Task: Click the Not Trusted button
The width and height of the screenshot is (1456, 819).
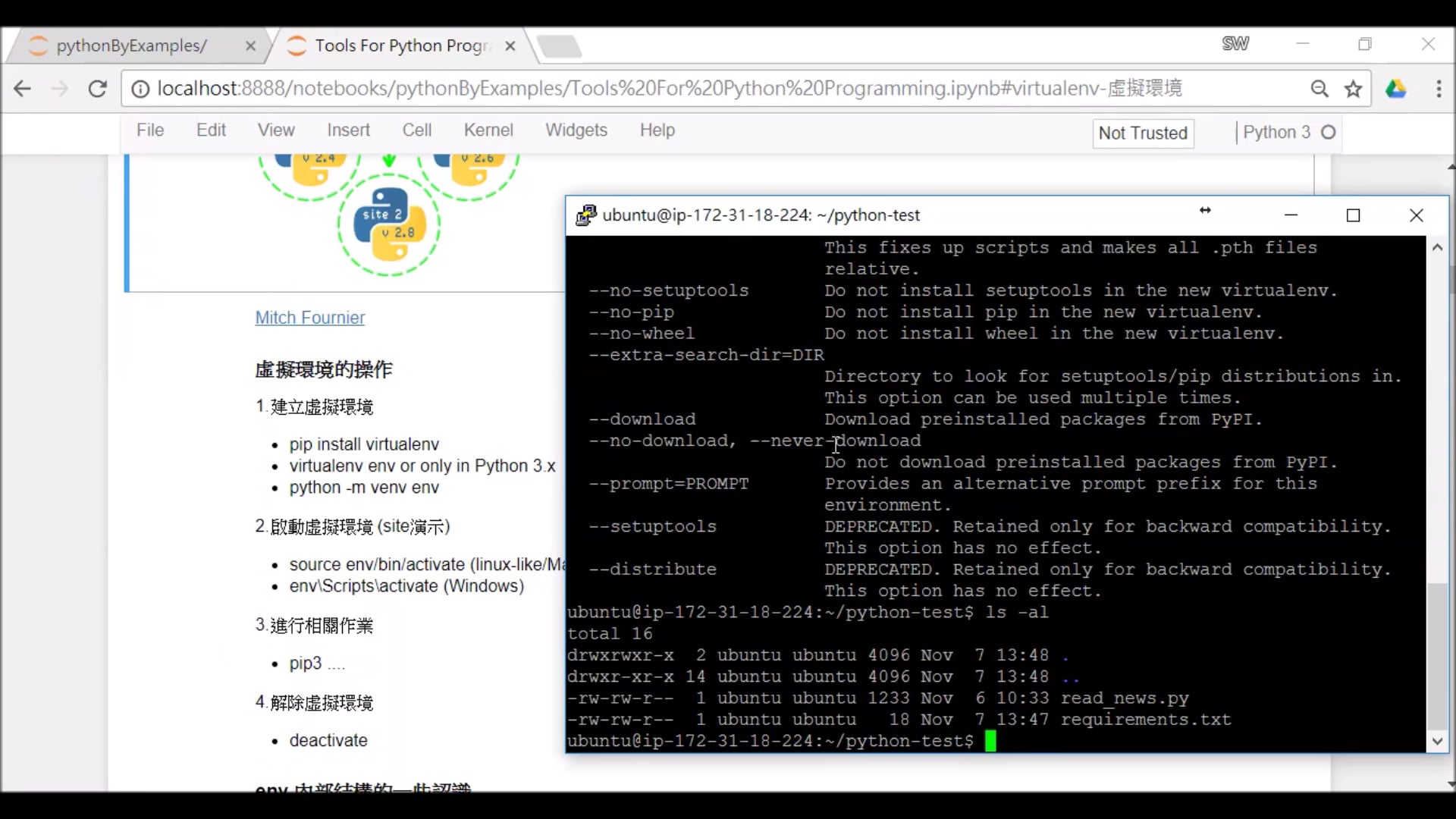Action: coord(1142,133)
